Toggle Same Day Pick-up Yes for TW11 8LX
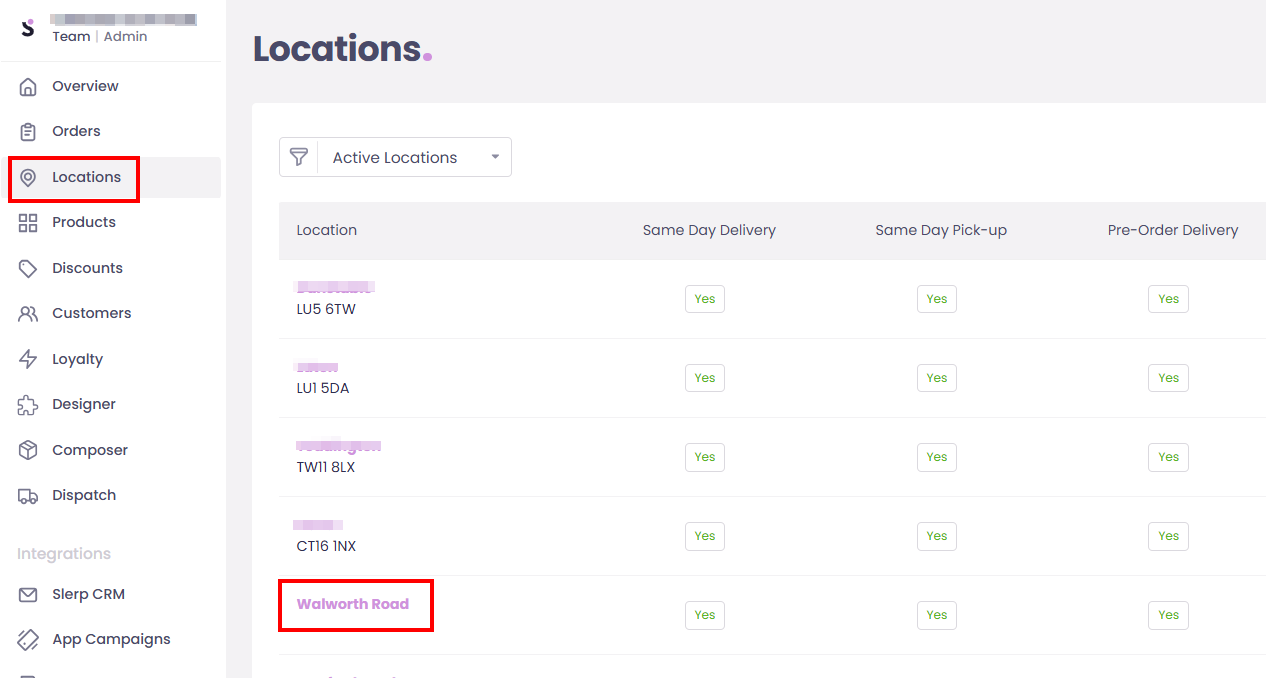Image resolution: width=1266 pixels, height=678 pixels. tap(936, 457)
